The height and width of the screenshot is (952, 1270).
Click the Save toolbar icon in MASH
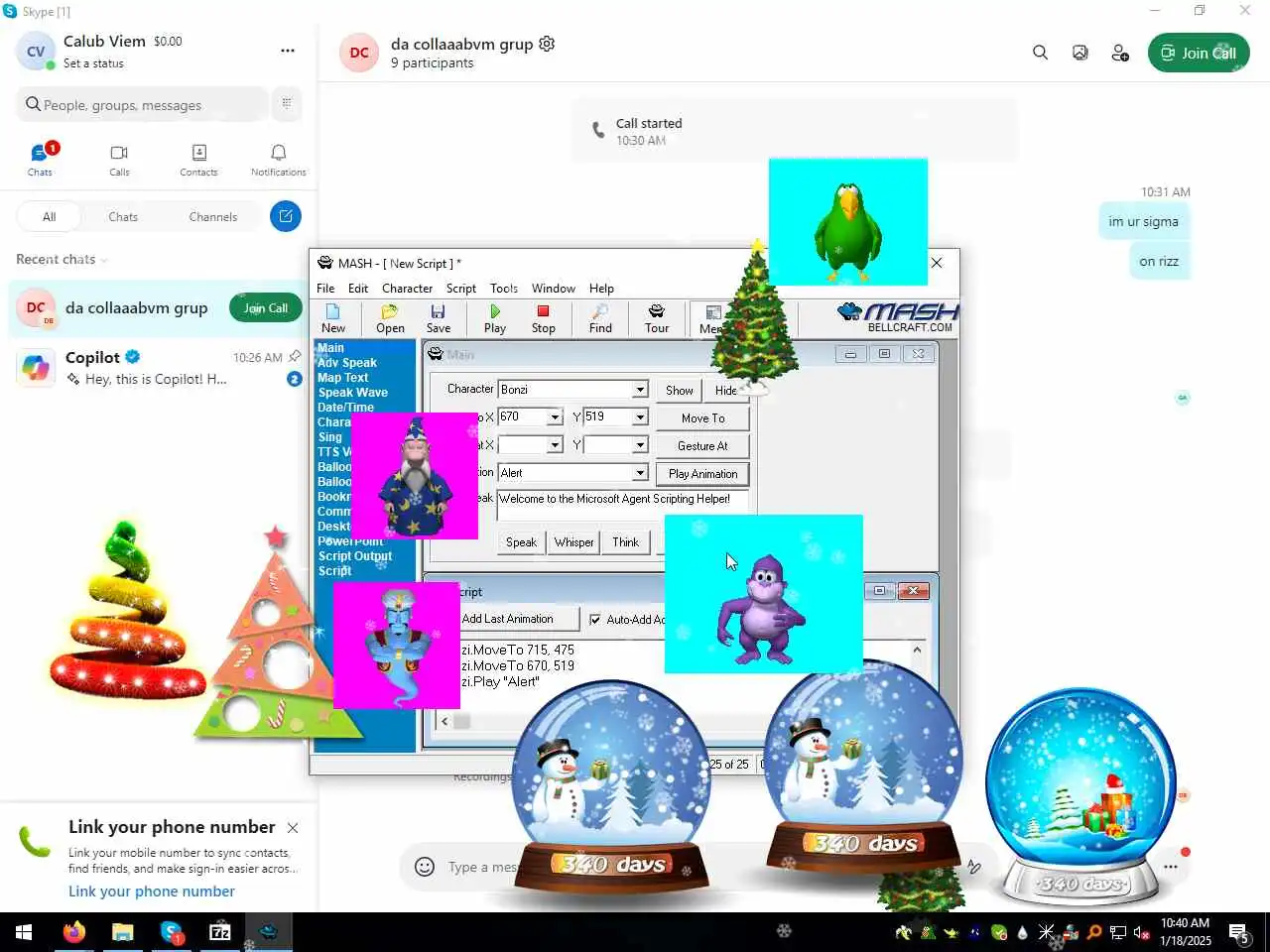pyautogui.click(x=439, y=318)
